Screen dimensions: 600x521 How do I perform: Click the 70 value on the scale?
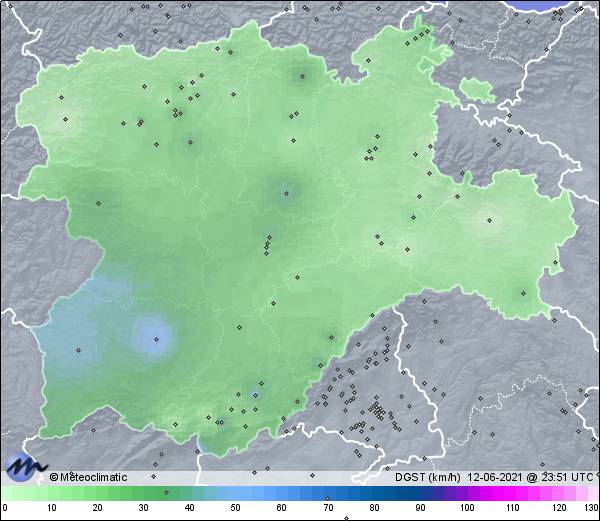pos(328,508)
